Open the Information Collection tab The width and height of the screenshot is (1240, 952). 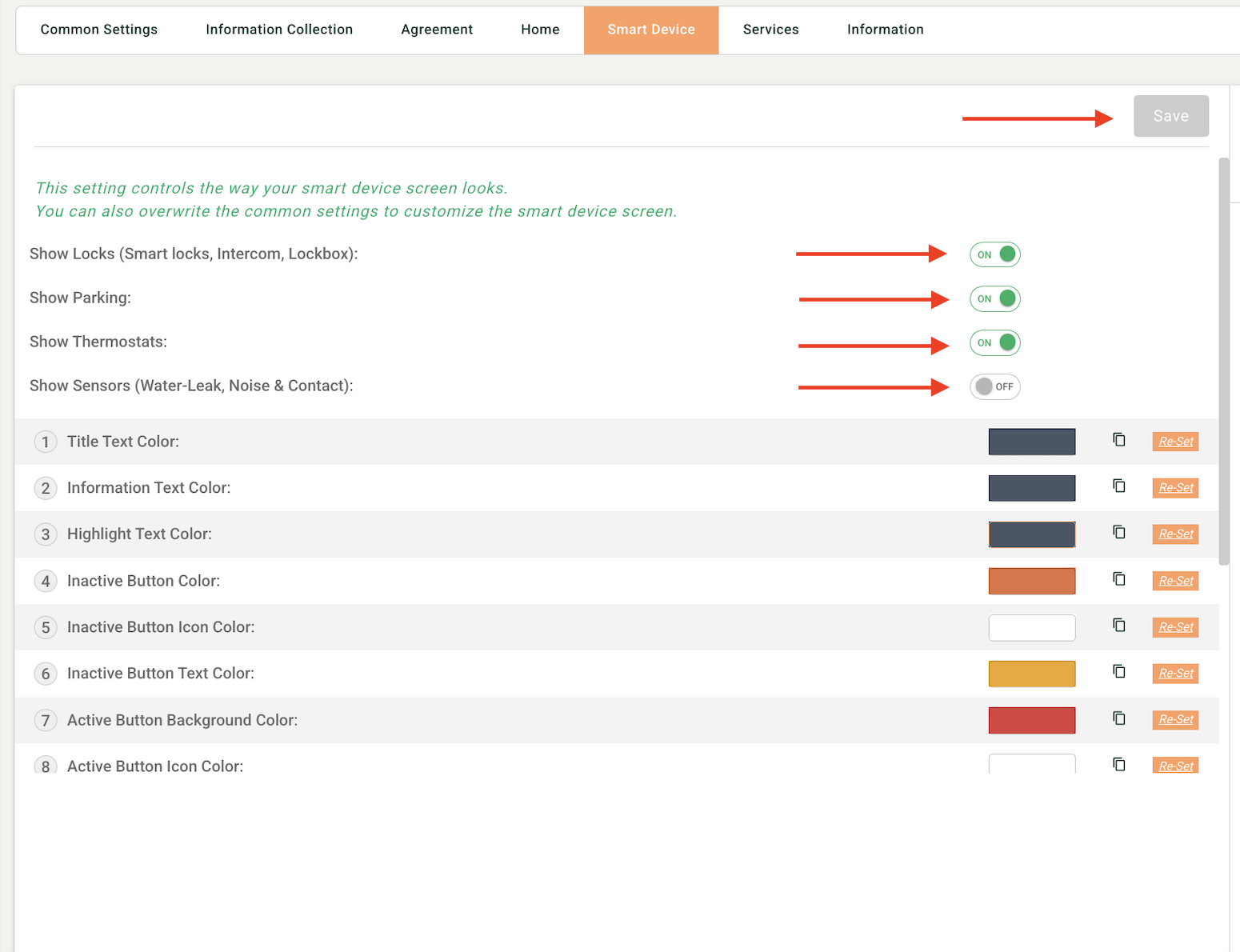click(x=279, y=30)
